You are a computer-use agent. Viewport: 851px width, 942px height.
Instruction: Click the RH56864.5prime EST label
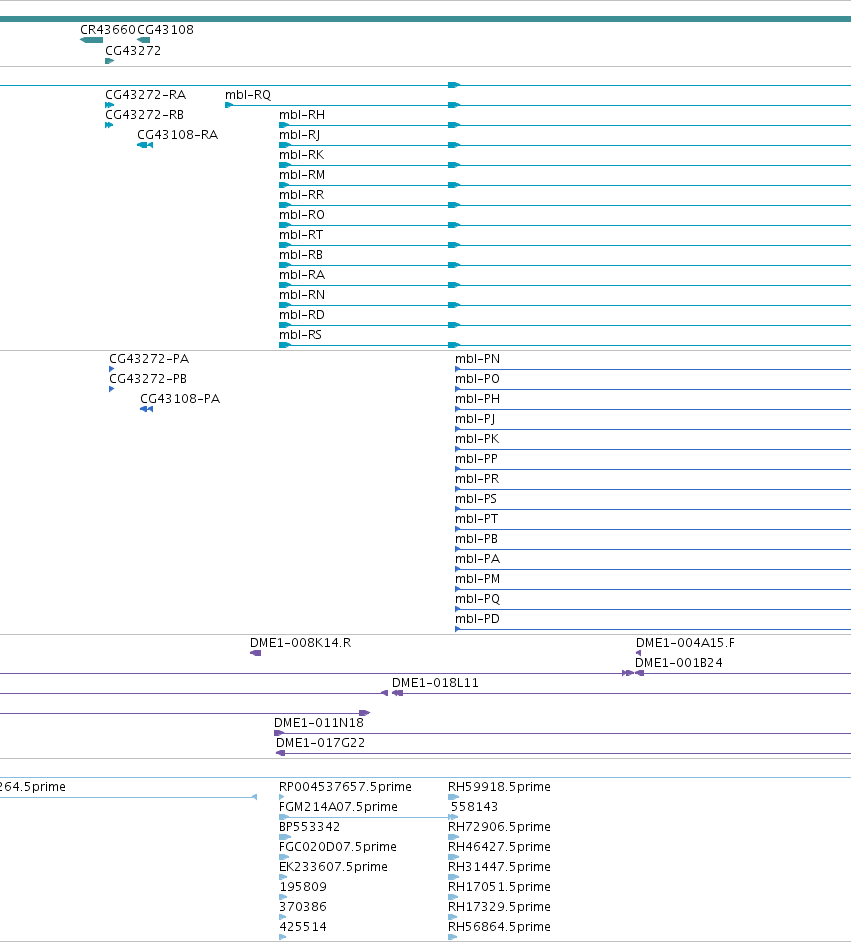(x=499, y=926)
